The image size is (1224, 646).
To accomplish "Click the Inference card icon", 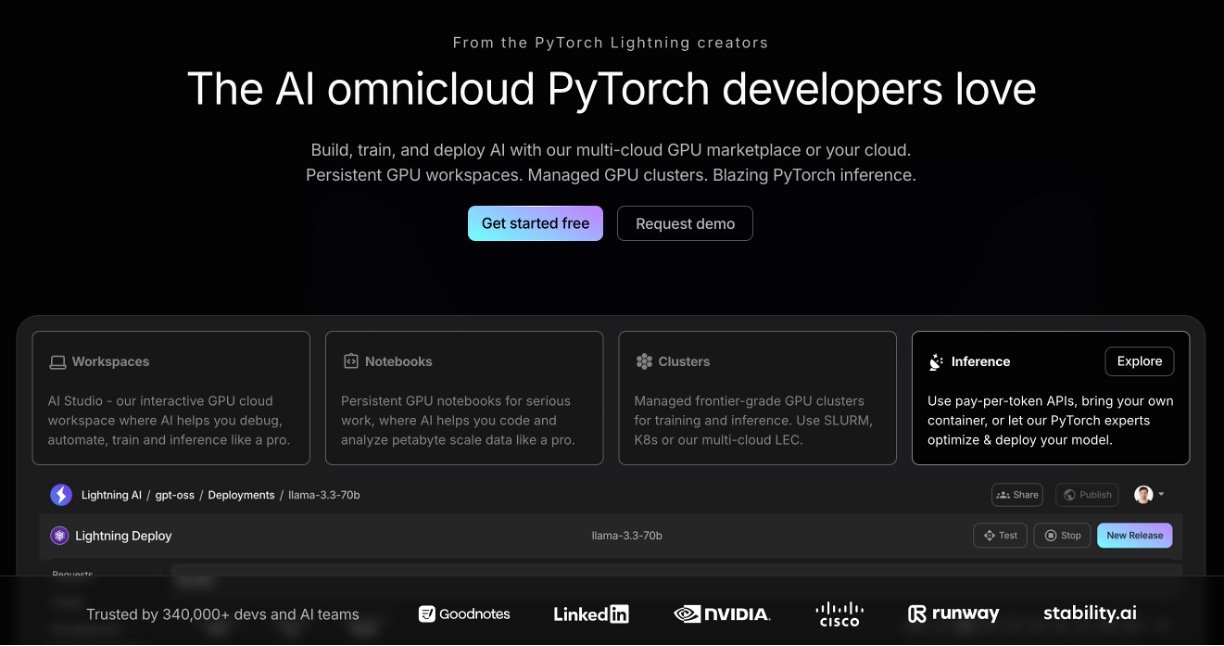I will tap(937, 362).
